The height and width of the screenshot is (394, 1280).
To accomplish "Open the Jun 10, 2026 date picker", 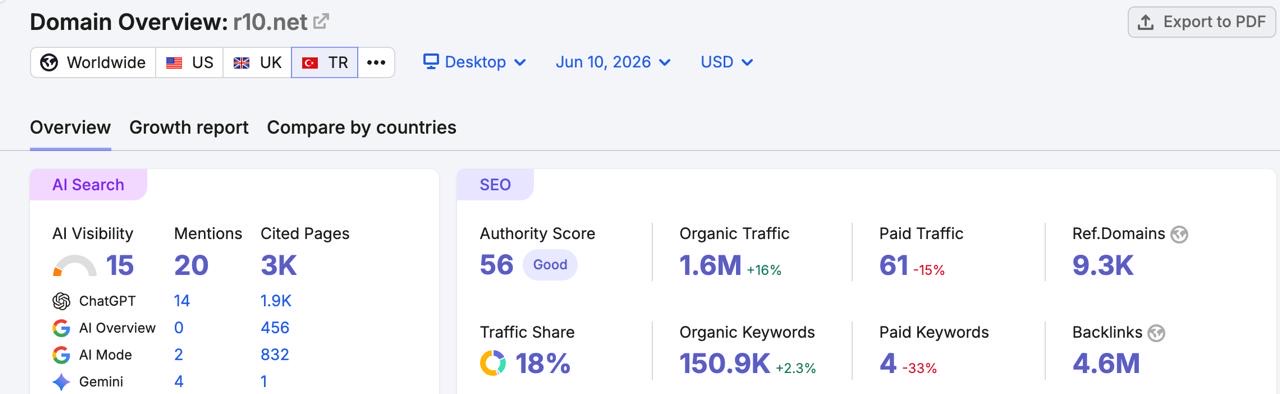I will 613,62.
